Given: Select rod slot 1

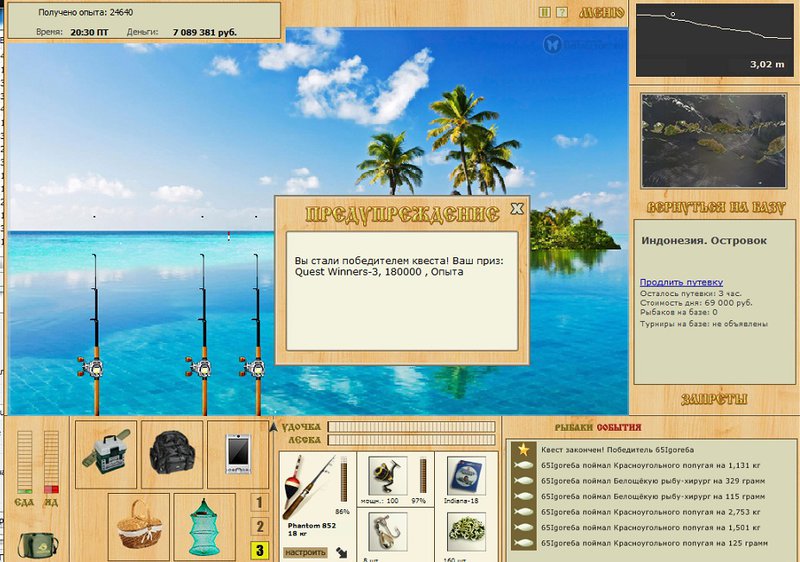Looking at the screenshot, I should pyautogui.click(x=260, y=503).
